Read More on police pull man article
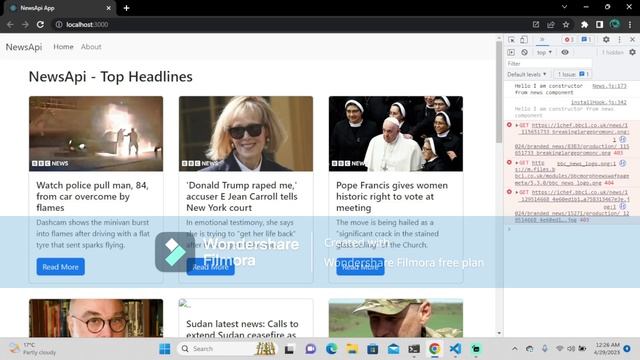Image resolution: width=640 pixels, height=360 pixels. tap(60, 267)
